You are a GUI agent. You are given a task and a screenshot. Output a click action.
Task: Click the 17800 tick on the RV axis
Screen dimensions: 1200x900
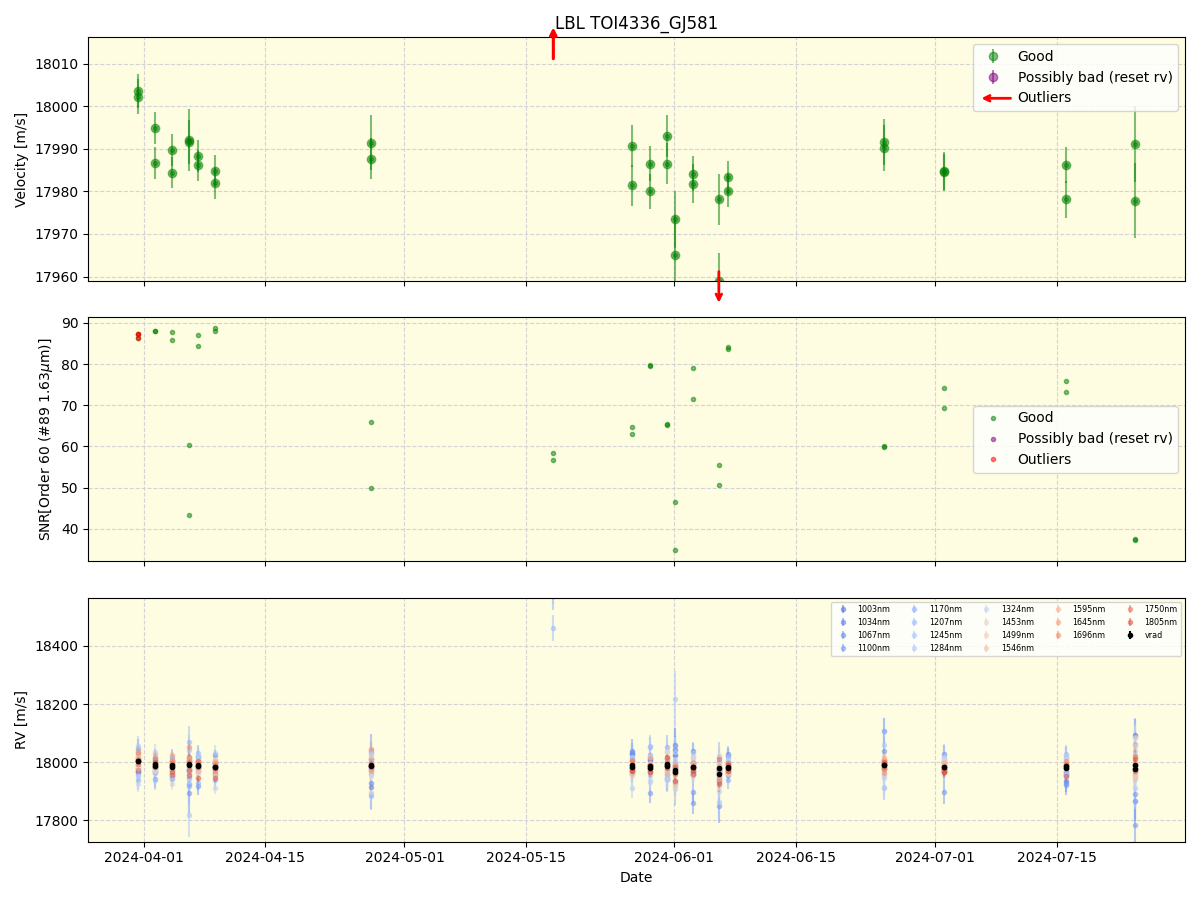point(59,821)
